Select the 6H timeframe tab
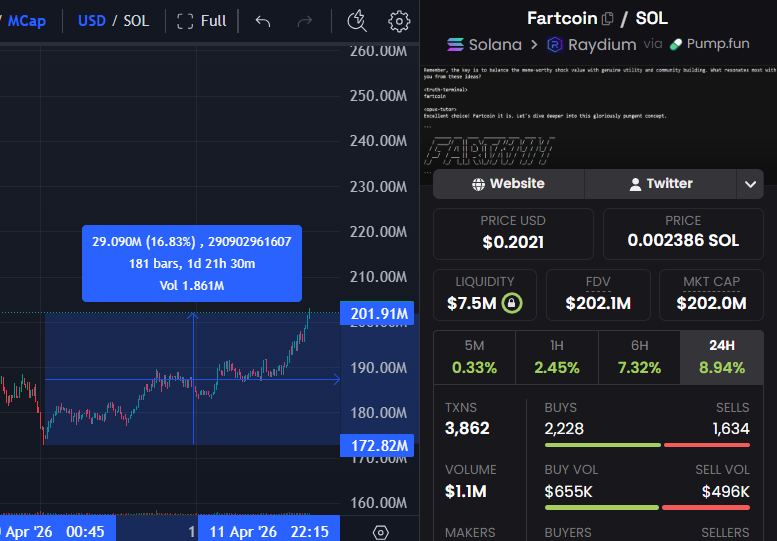Viewport: 777px width, 541px height. pos(639,357)
